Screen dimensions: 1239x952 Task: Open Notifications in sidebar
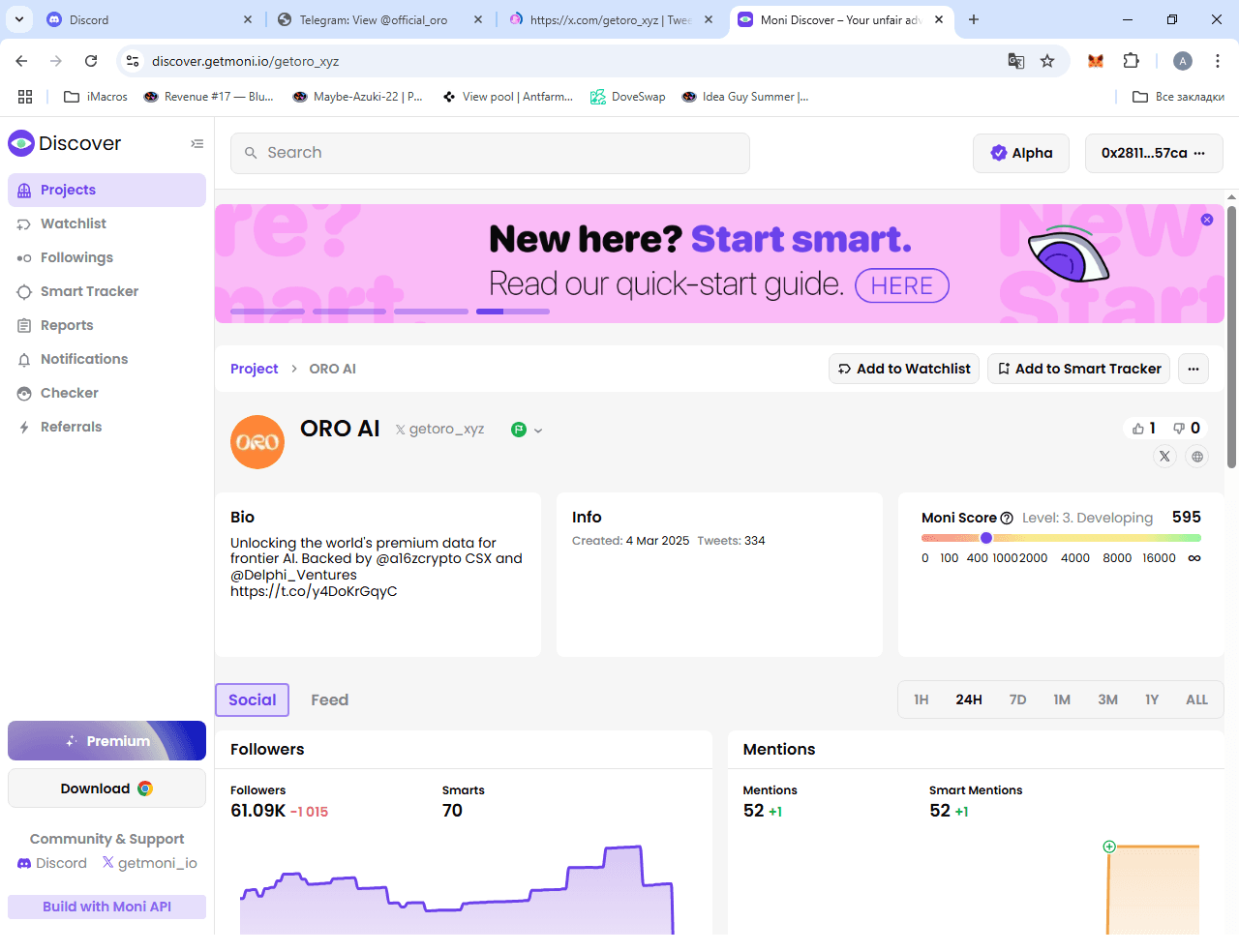click(106, 359)
